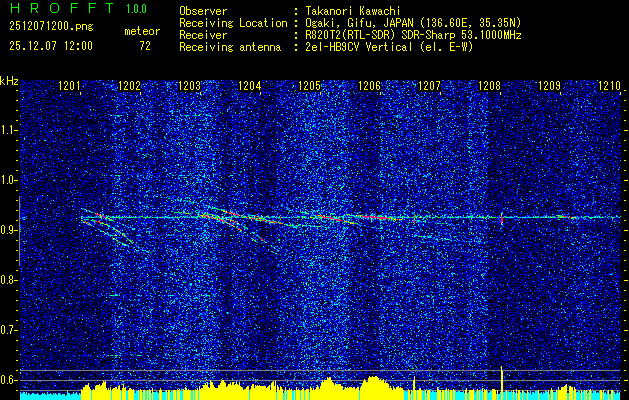
Task: Click time marker 1209
Action: click(549, 85)
